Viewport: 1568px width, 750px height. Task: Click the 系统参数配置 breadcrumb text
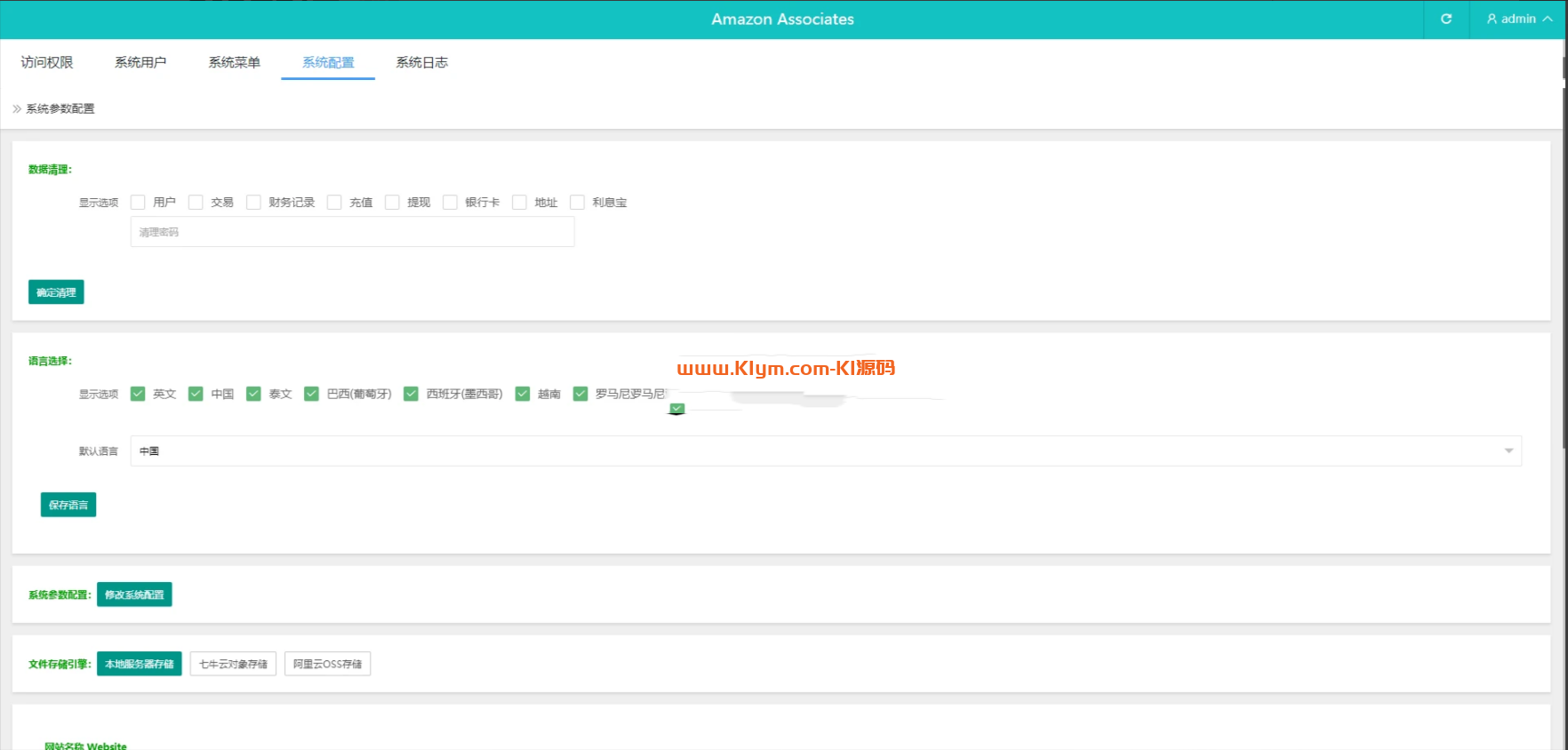click(x=60, y=108)
